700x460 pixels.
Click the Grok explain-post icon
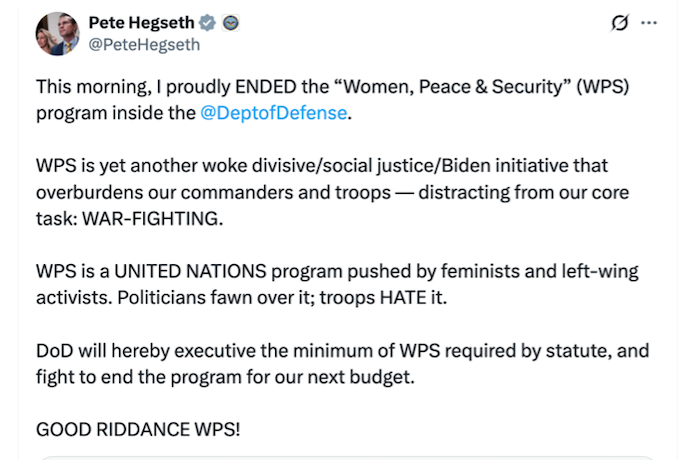618,23
